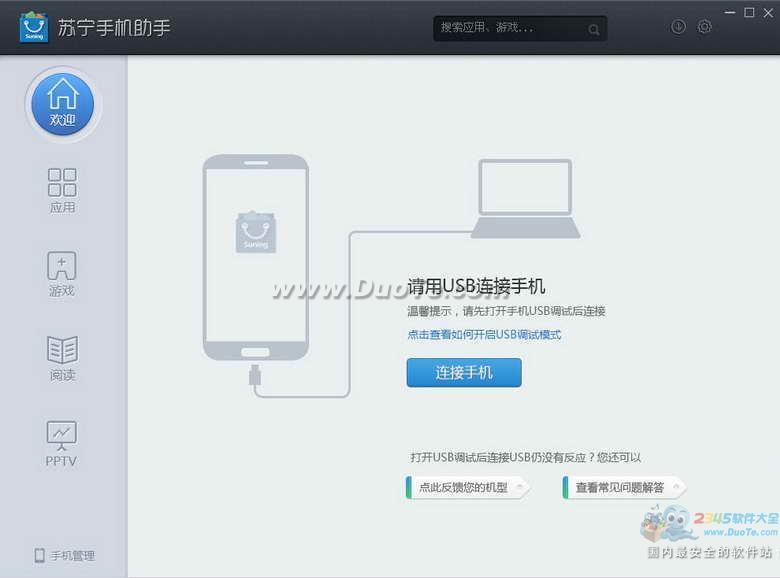Screen dimensions: 780x578
Task: Minimize the 苏宁手机助手 window
Action: coord(730,12)
